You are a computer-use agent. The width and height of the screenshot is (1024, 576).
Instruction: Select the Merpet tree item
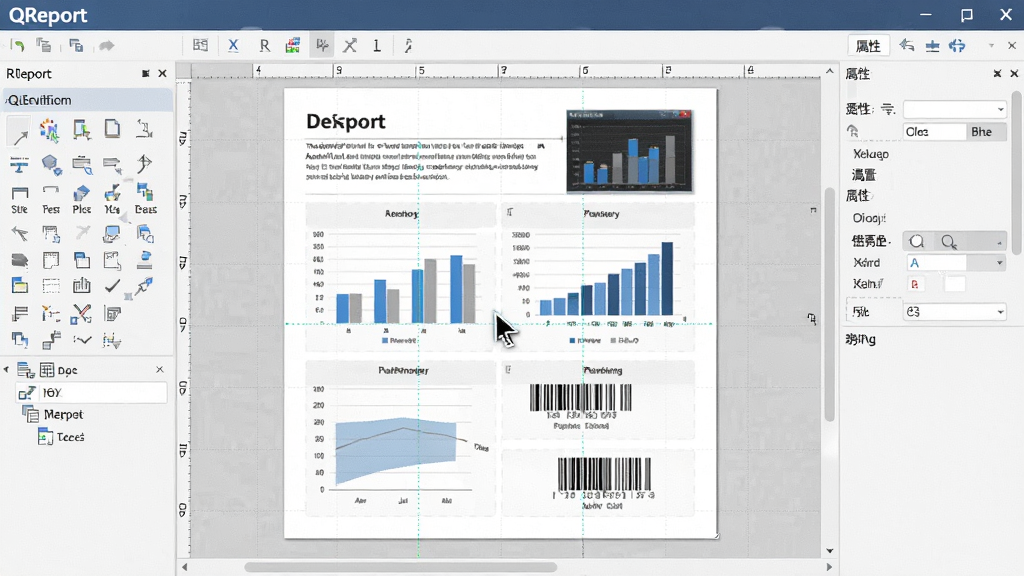click(63, 415)
